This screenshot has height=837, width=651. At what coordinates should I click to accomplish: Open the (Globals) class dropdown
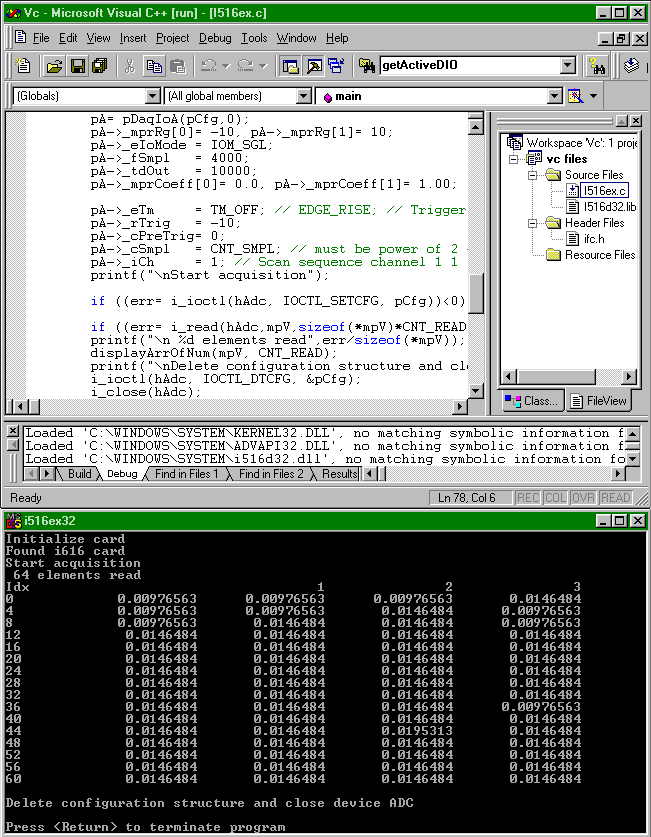(x=153, y=96)
